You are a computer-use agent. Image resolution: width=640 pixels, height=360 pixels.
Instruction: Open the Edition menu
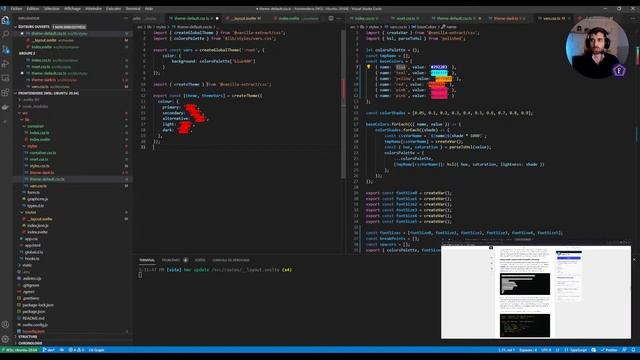click(x=33, y=8)
